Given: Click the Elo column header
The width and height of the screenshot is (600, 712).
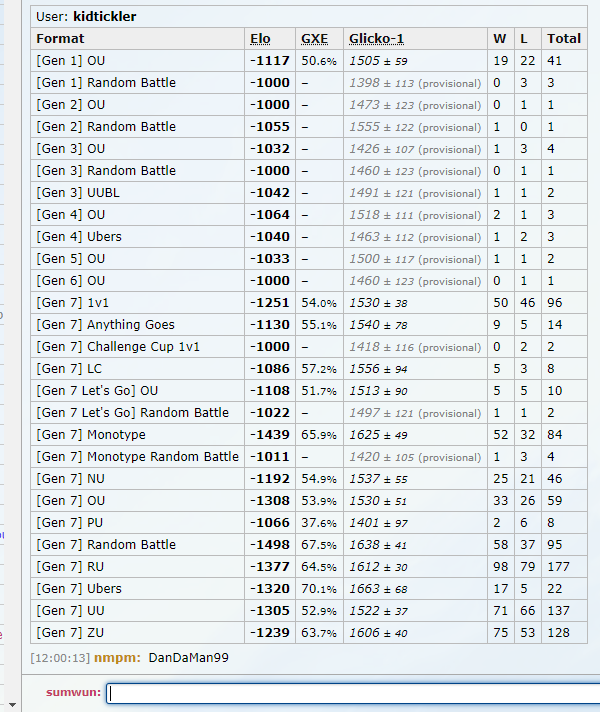Looking at the screenshot, I should 260,39.
